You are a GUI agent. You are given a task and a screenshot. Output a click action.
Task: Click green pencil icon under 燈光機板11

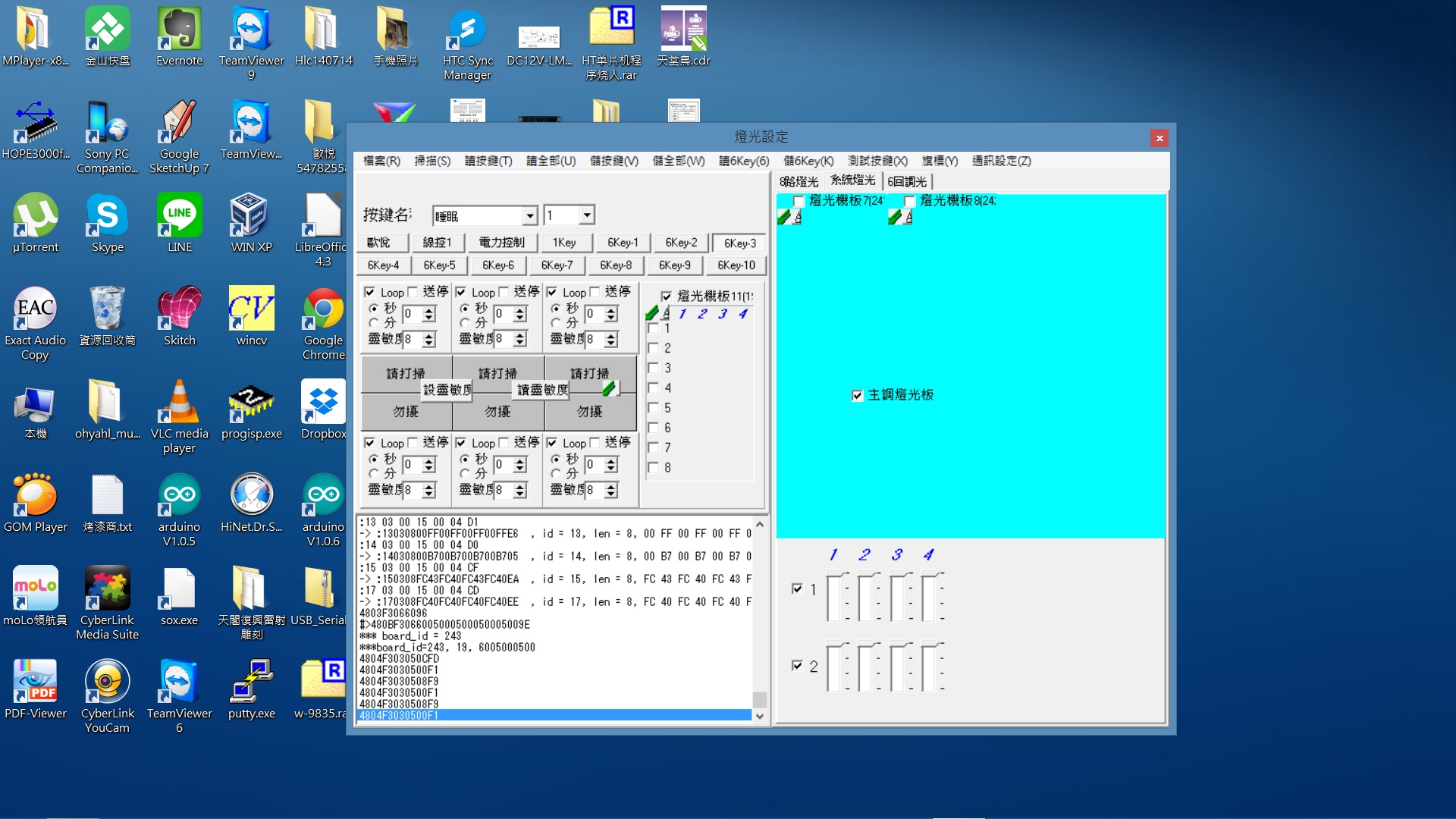652,313
